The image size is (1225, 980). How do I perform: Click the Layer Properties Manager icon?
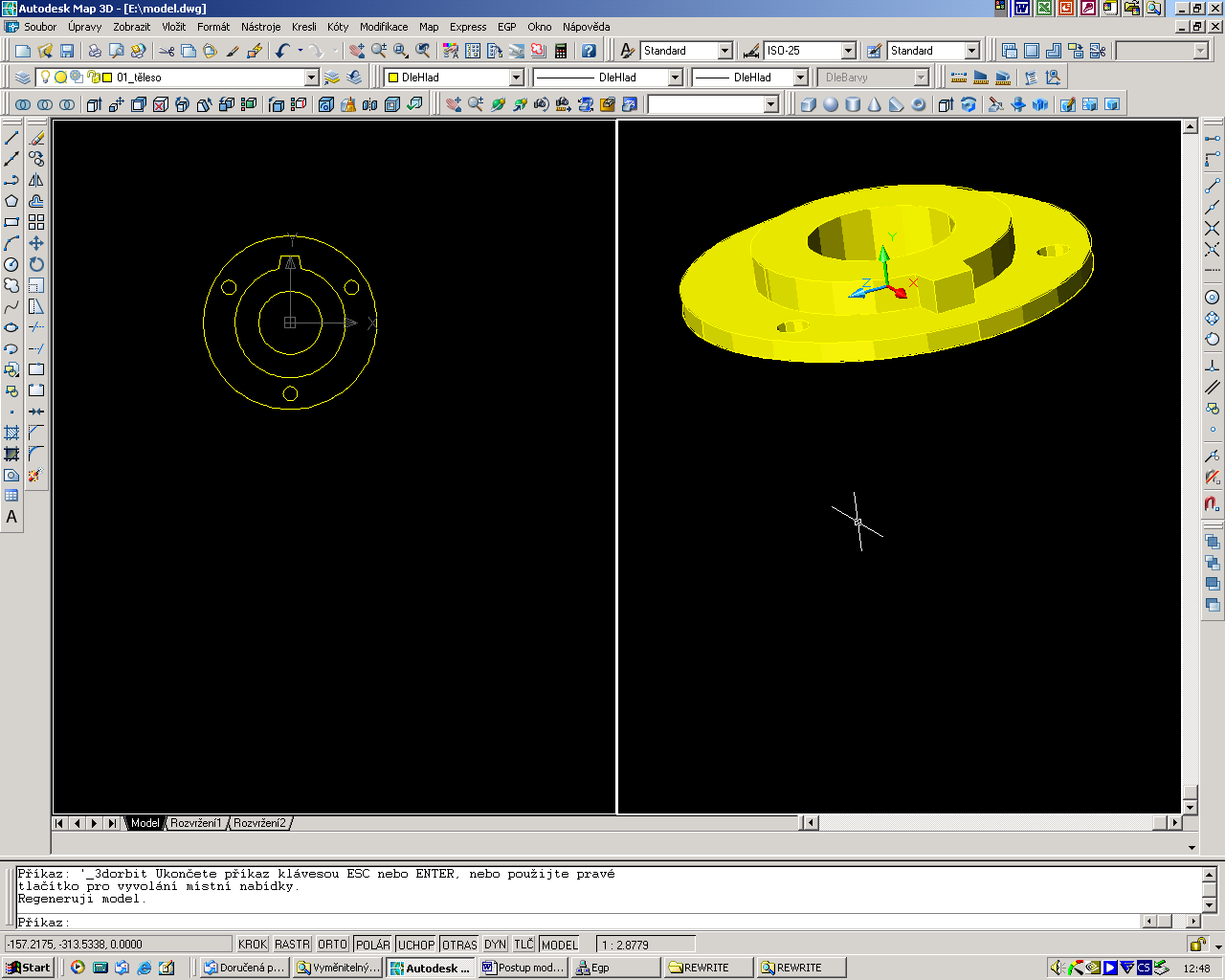point(24,78)
